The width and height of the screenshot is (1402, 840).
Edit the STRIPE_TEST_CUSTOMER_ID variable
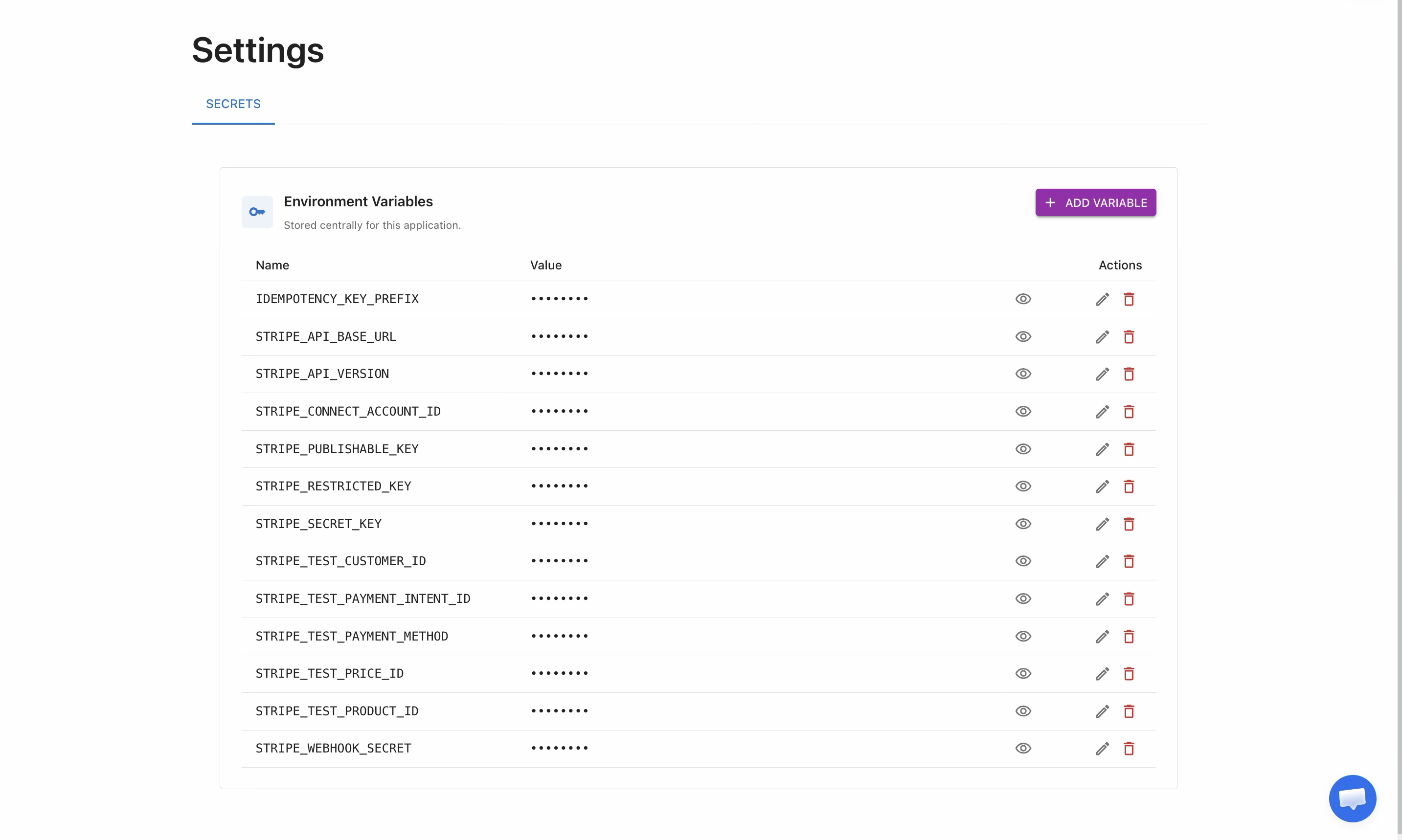[x=1102, y=561]
